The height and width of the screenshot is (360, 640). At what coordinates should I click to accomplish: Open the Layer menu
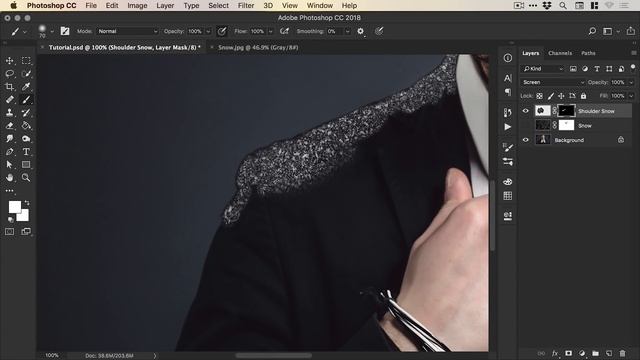(x=165, y=6)
